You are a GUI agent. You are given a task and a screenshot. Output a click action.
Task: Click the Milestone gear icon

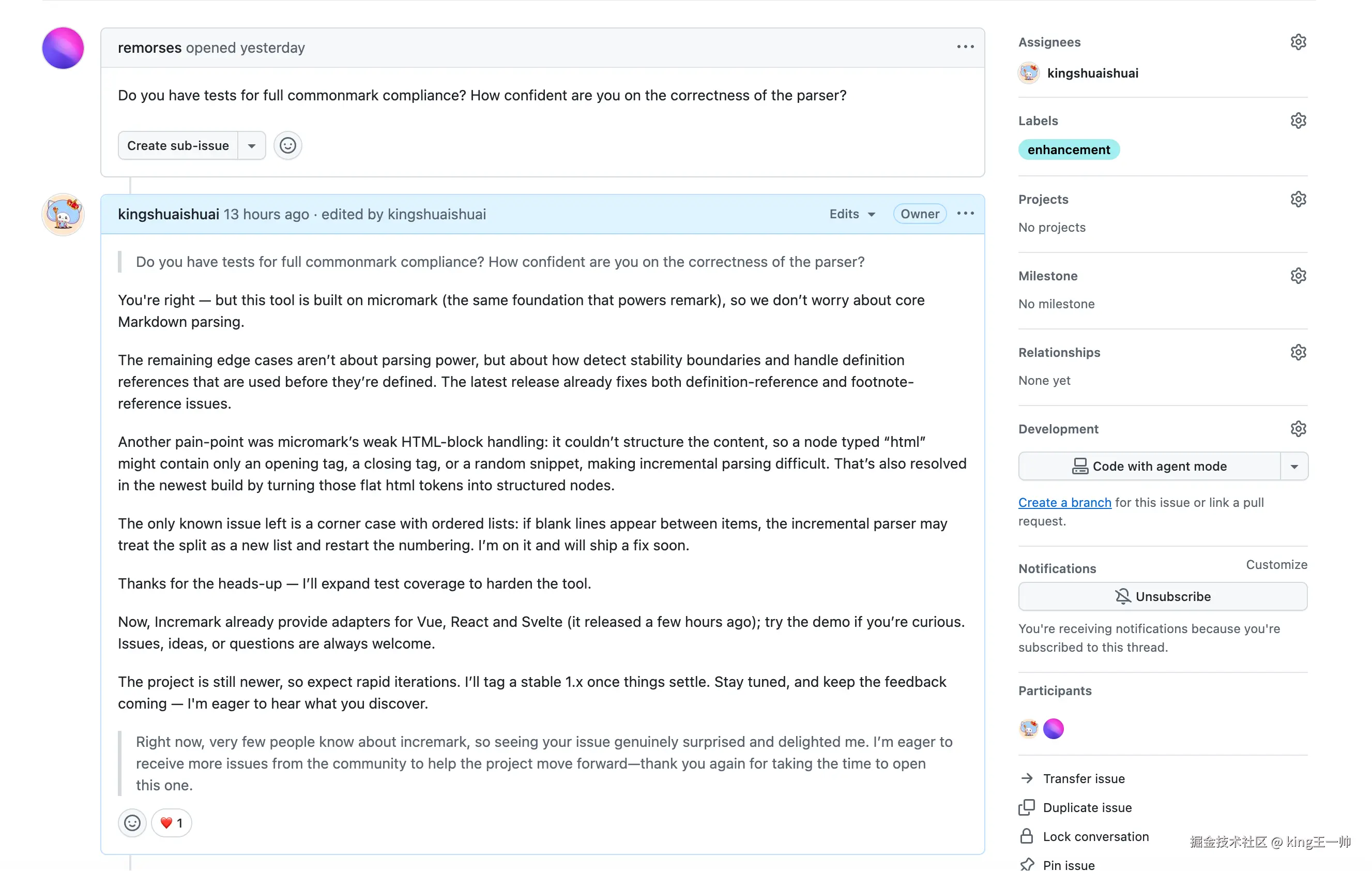tap(1298, 276)
